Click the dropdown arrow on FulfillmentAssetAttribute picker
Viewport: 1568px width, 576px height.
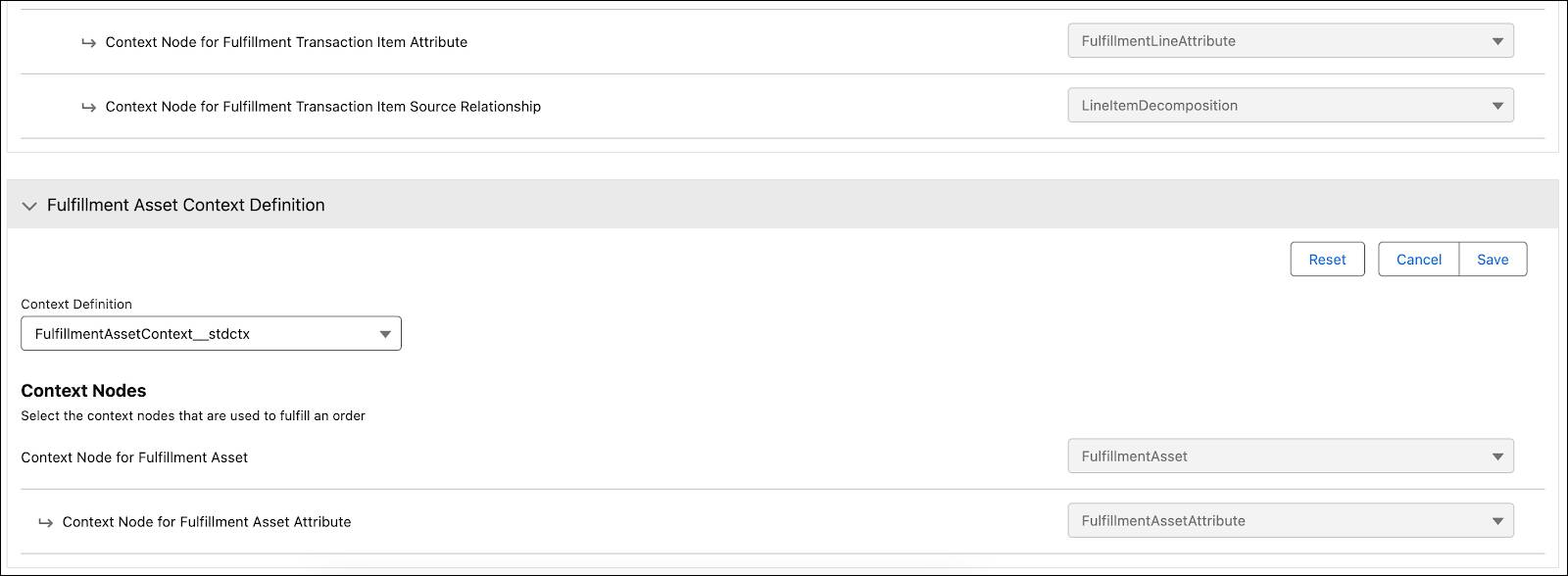point(1497,520)
